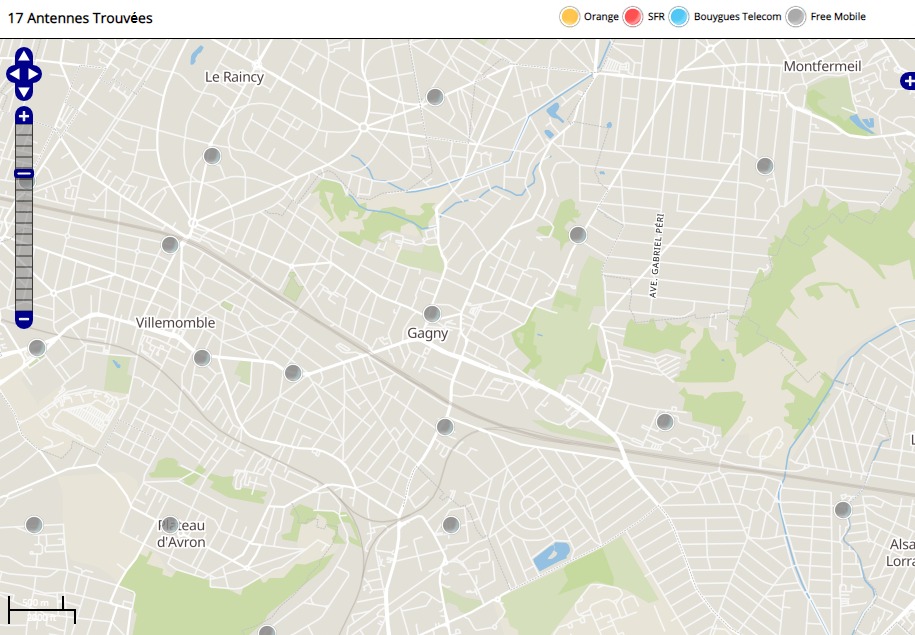915x635 pixels.
Task: Select antenna marker below Le Raincy label
Action: pyautogui.click(x=212, y=156)
